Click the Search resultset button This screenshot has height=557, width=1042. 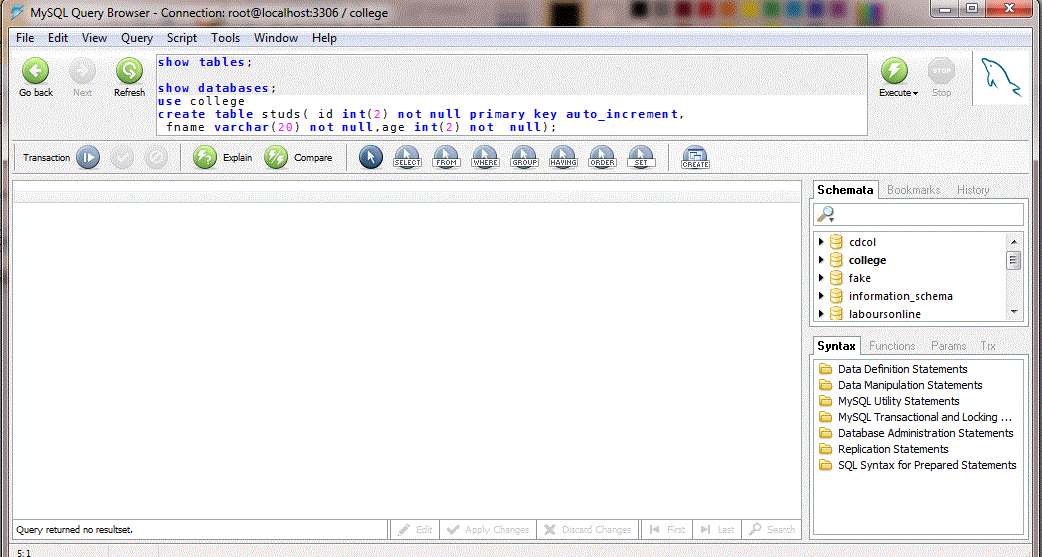click(x=772, y=530)
